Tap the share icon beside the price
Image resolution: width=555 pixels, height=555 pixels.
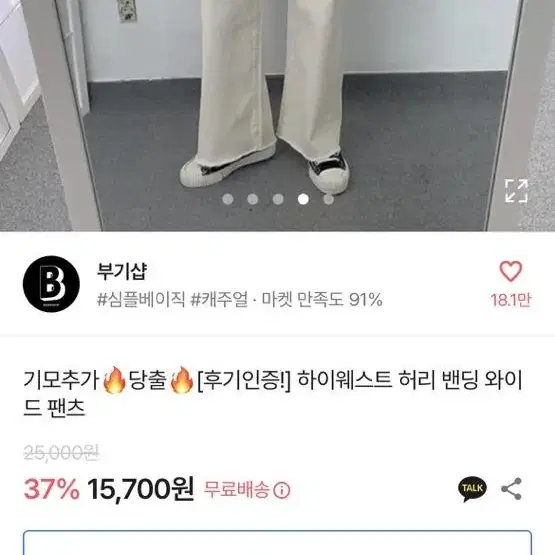click(511, 488)
